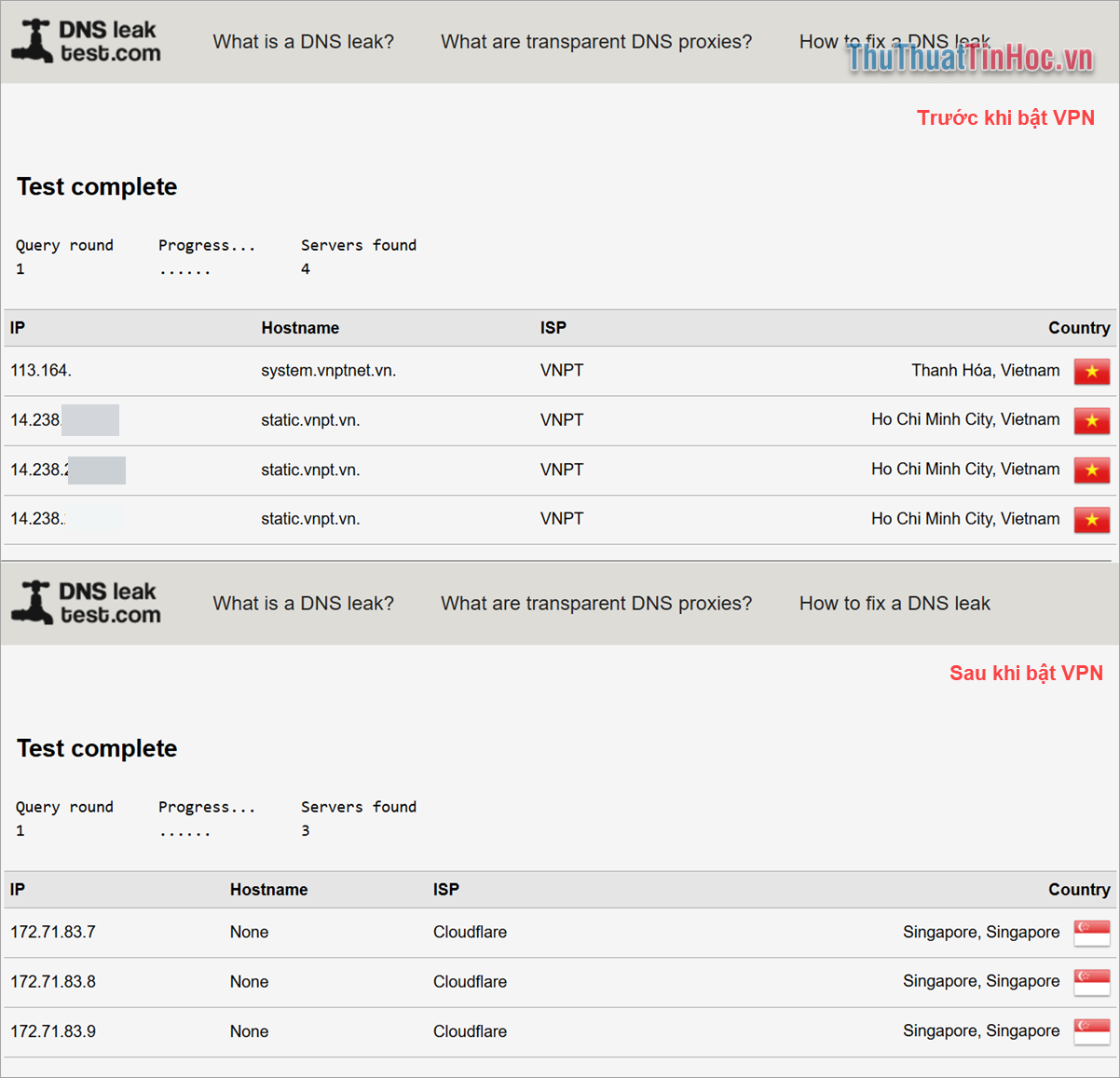
Task: Open 'What is a DNS leak?' above VNPT results
Action: pyautogui.click(x=304, y=42)
